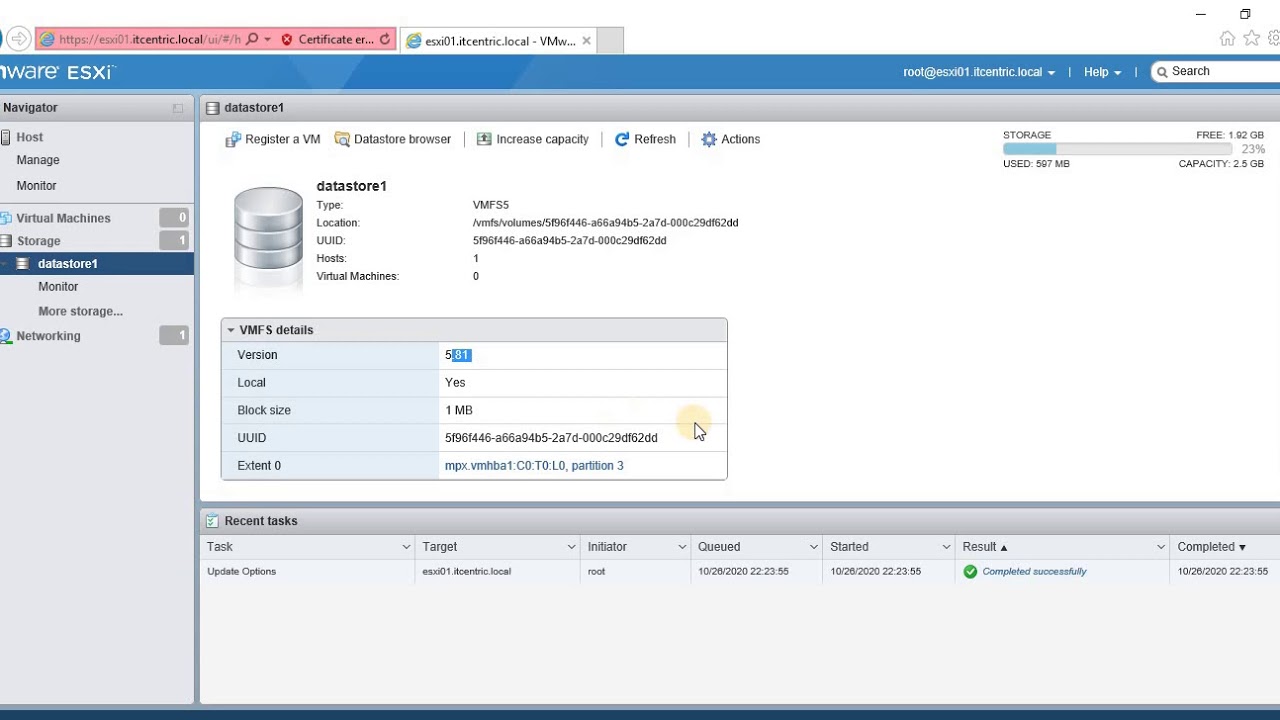Collapse the VMFS details section
The height and width of the screenshot is (720, 1280).
point(231,330)
